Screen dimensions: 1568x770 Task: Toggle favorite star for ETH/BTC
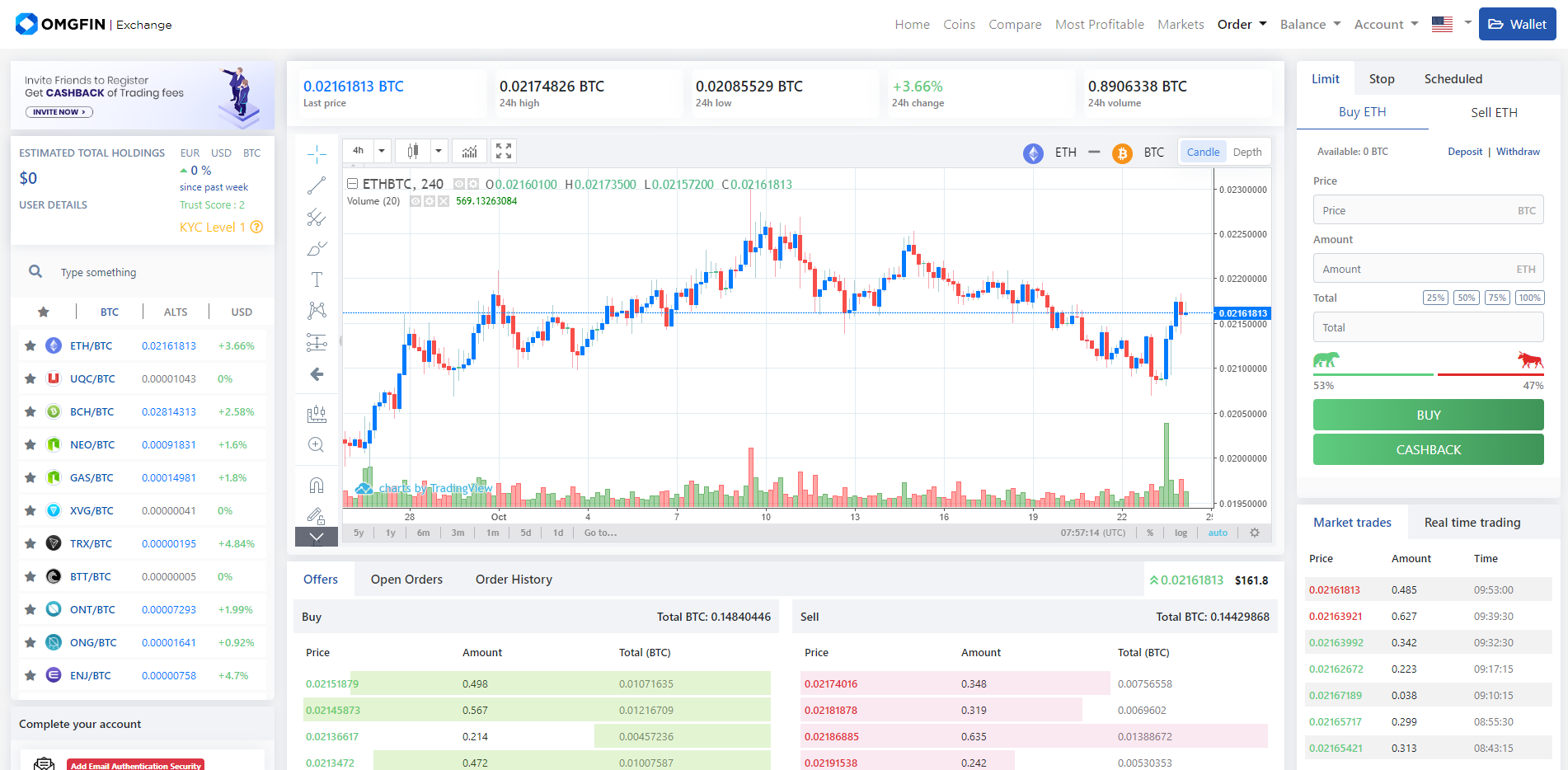point(31,345)
